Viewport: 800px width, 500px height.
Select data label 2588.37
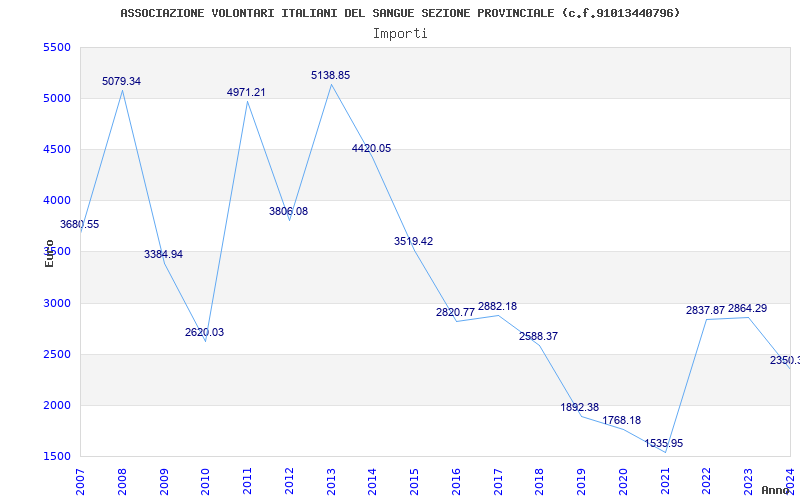539,336
